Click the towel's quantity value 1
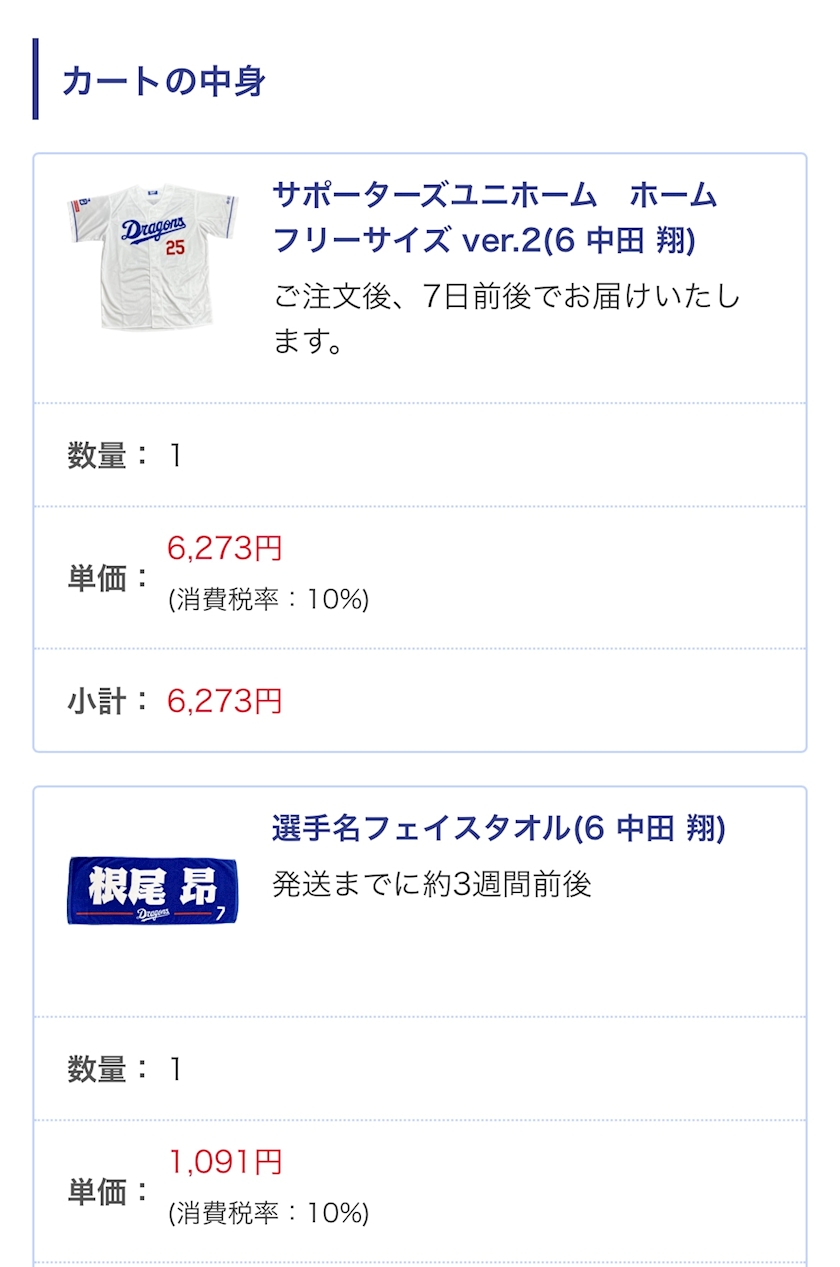 click(175, 1070)
